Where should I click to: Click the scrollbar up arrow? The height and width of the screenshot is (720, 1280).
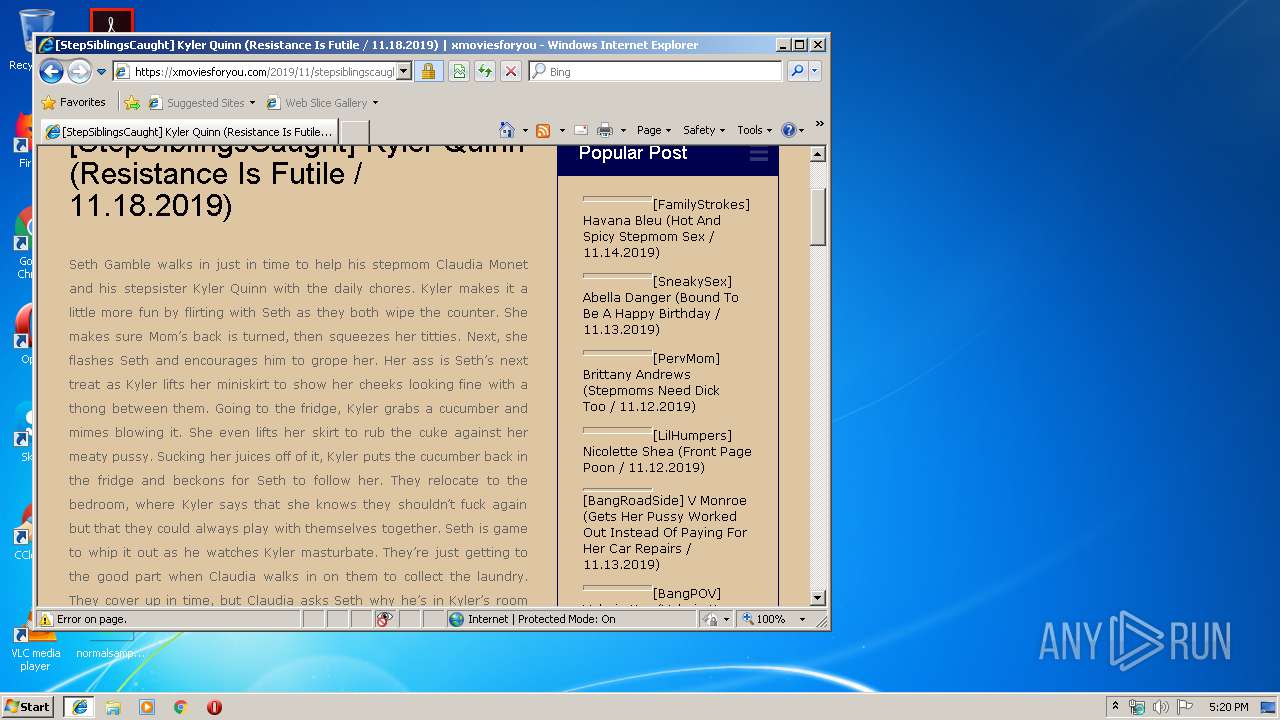[x=817, y=154]
